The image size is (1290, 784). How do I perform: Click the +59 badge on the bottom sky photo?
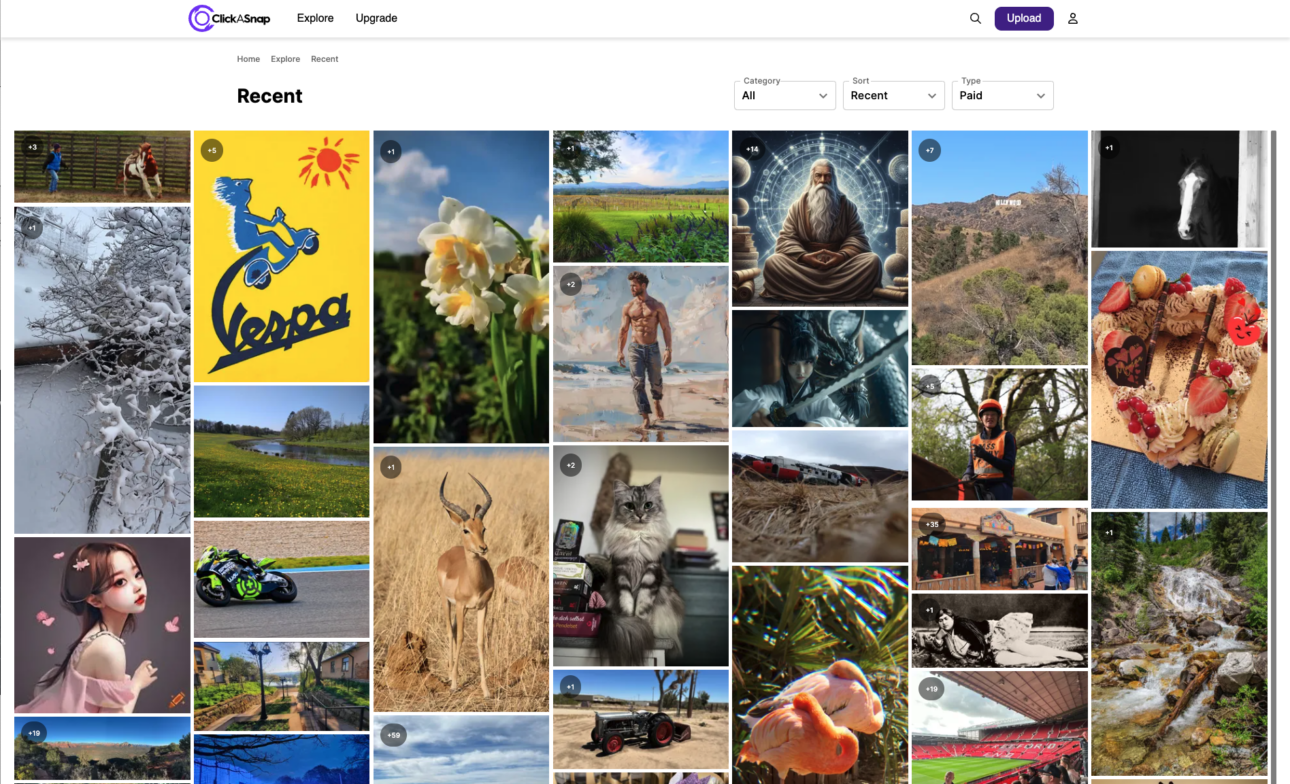click(392, 734)
